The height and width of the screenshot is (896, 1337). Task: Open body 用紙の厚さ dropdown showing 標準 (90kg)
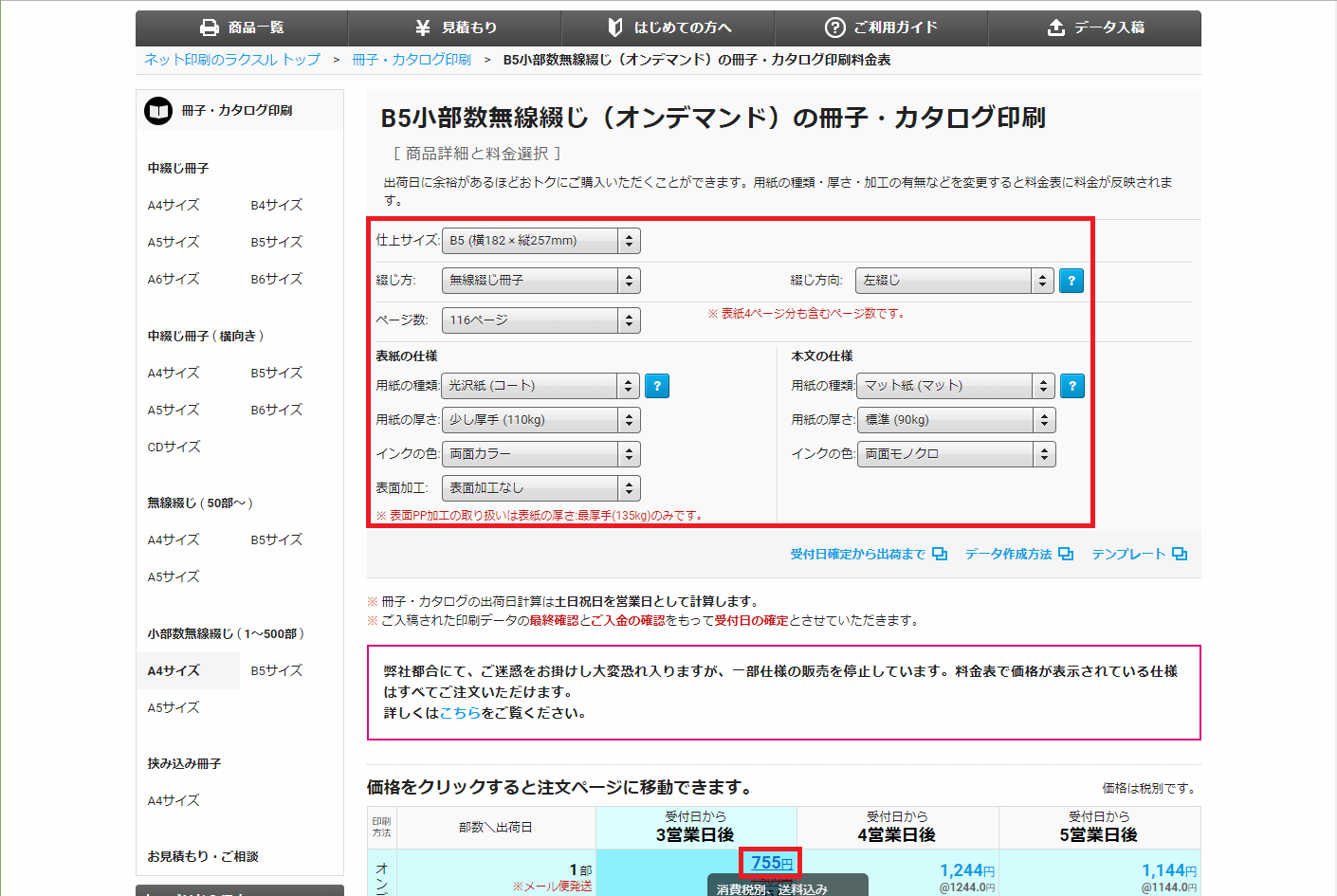coord(956,420)
